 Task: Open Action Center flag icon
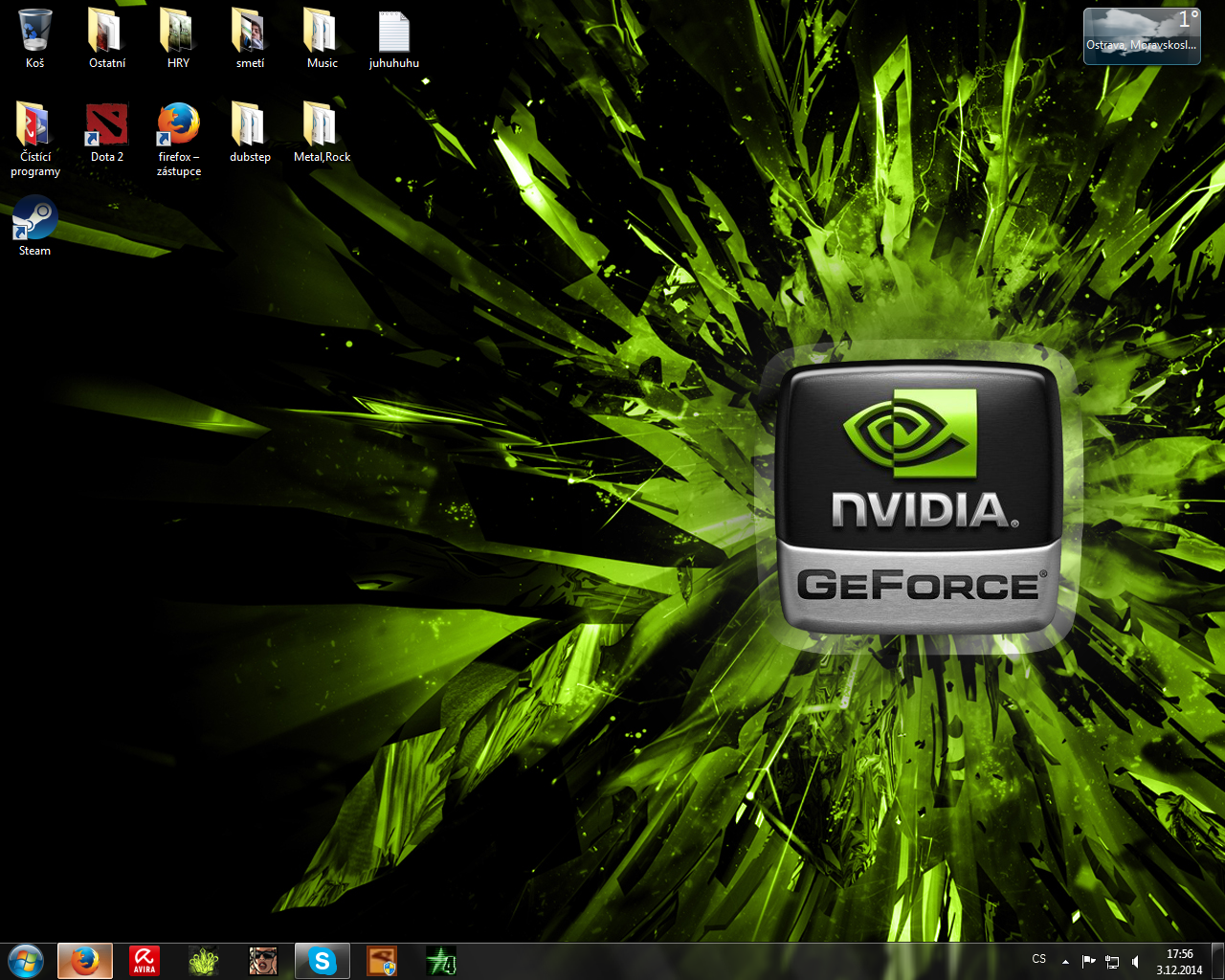point(1088,962)
